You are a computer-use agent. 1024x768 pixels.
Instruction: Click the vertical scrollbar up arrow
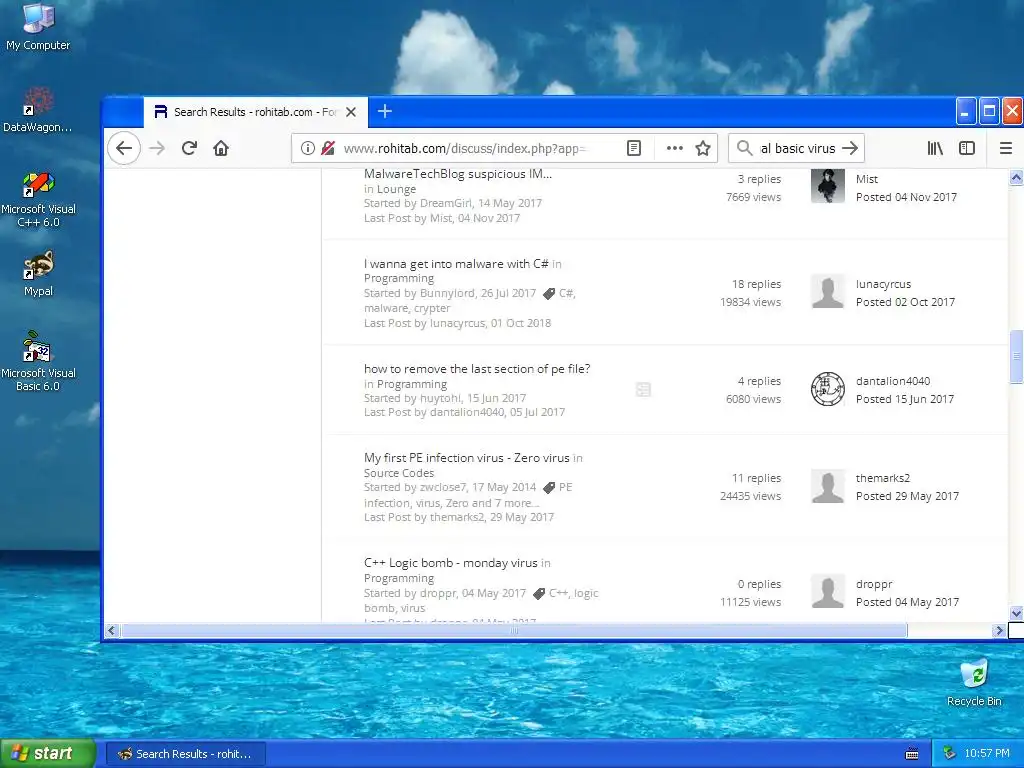click(1016, 176)
